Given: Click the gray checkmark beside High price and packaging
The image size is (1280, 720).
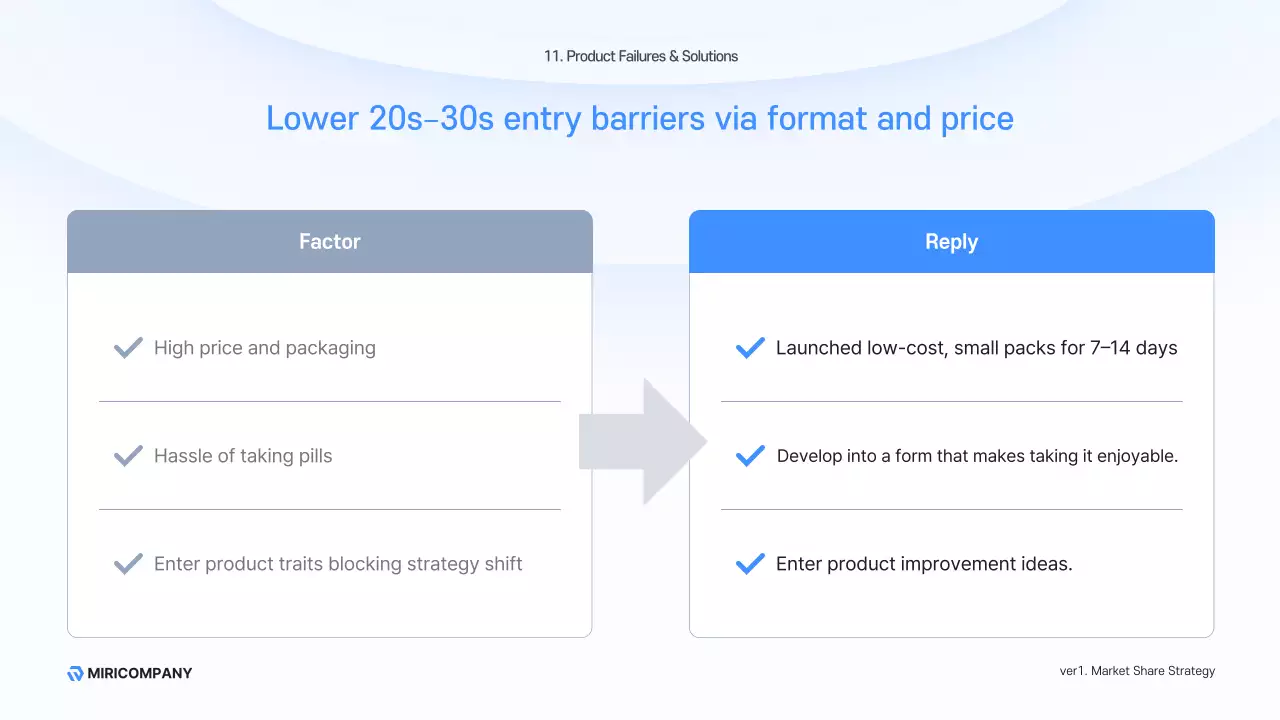Looking at the screenshot, I should [128, 348].
